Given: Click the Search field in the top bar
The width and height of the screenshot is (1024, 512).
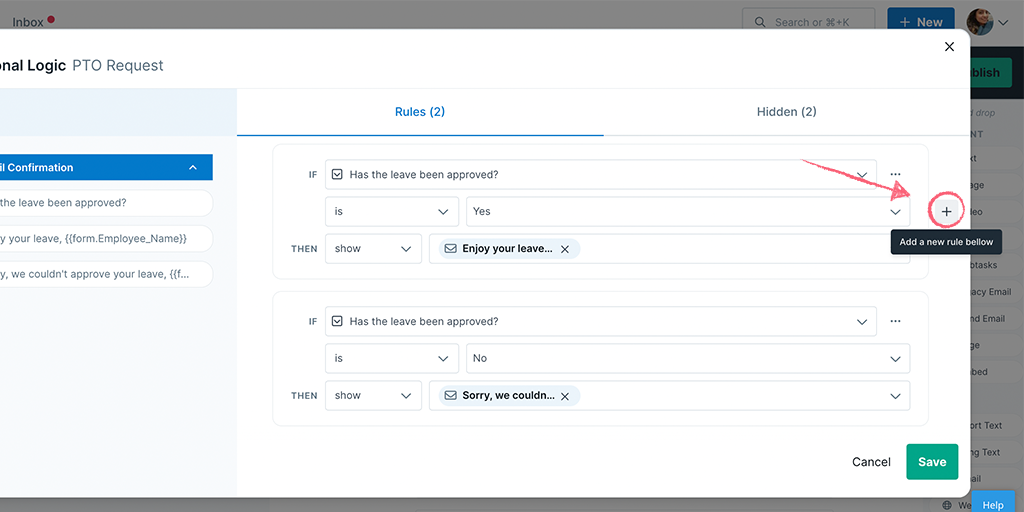Looking at the screenshot, I should (x=808, y=22).
